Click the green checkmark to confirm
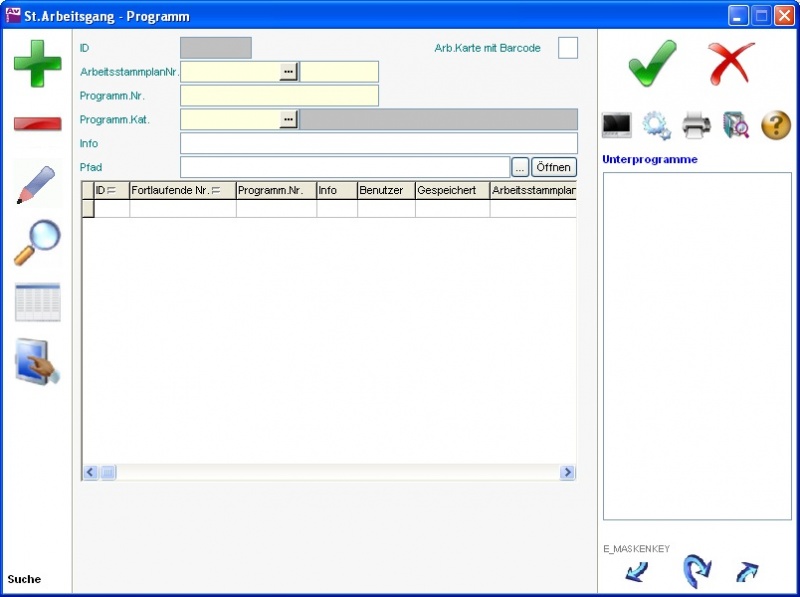800x597 pixels. (x=652, y=63)
